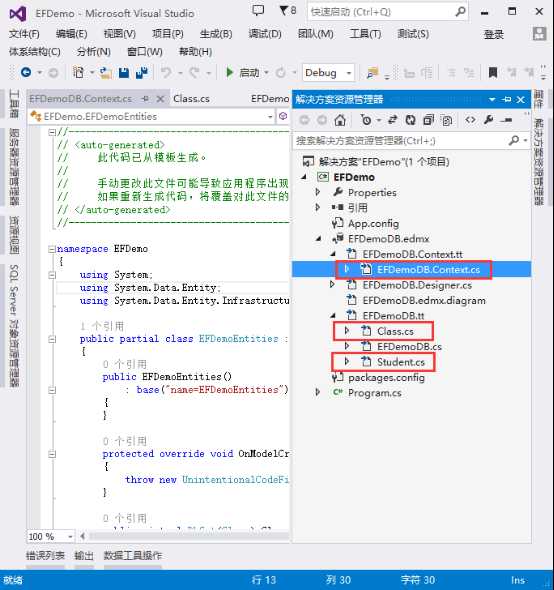Click the preview selected items icon

(x=507, y=120)
